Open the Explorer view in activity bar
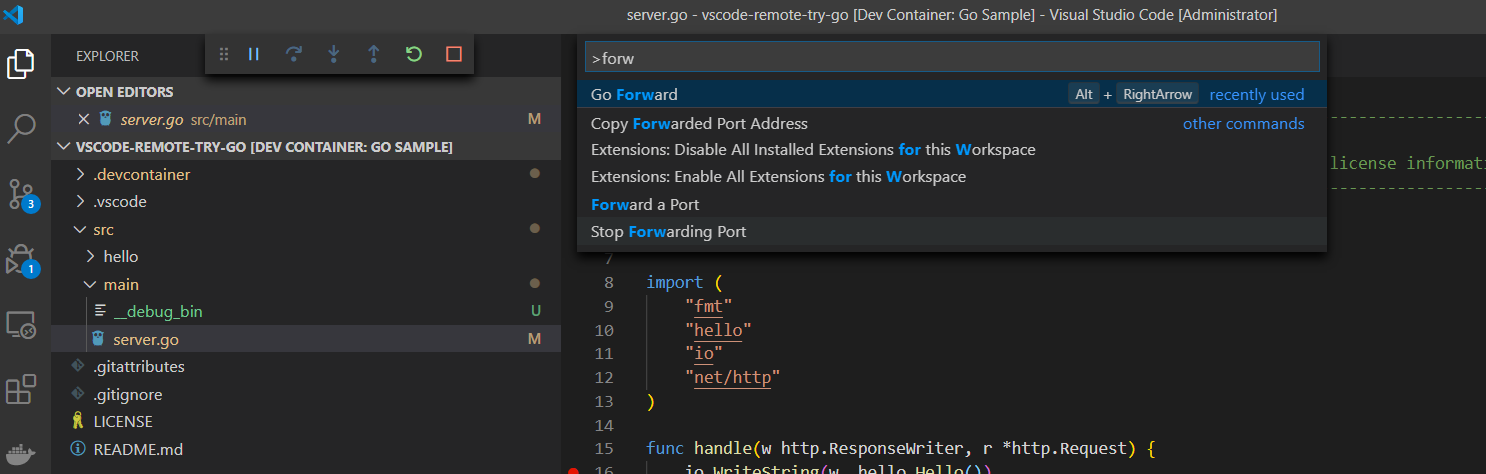 pyautogui.click(x=22, y=63)
